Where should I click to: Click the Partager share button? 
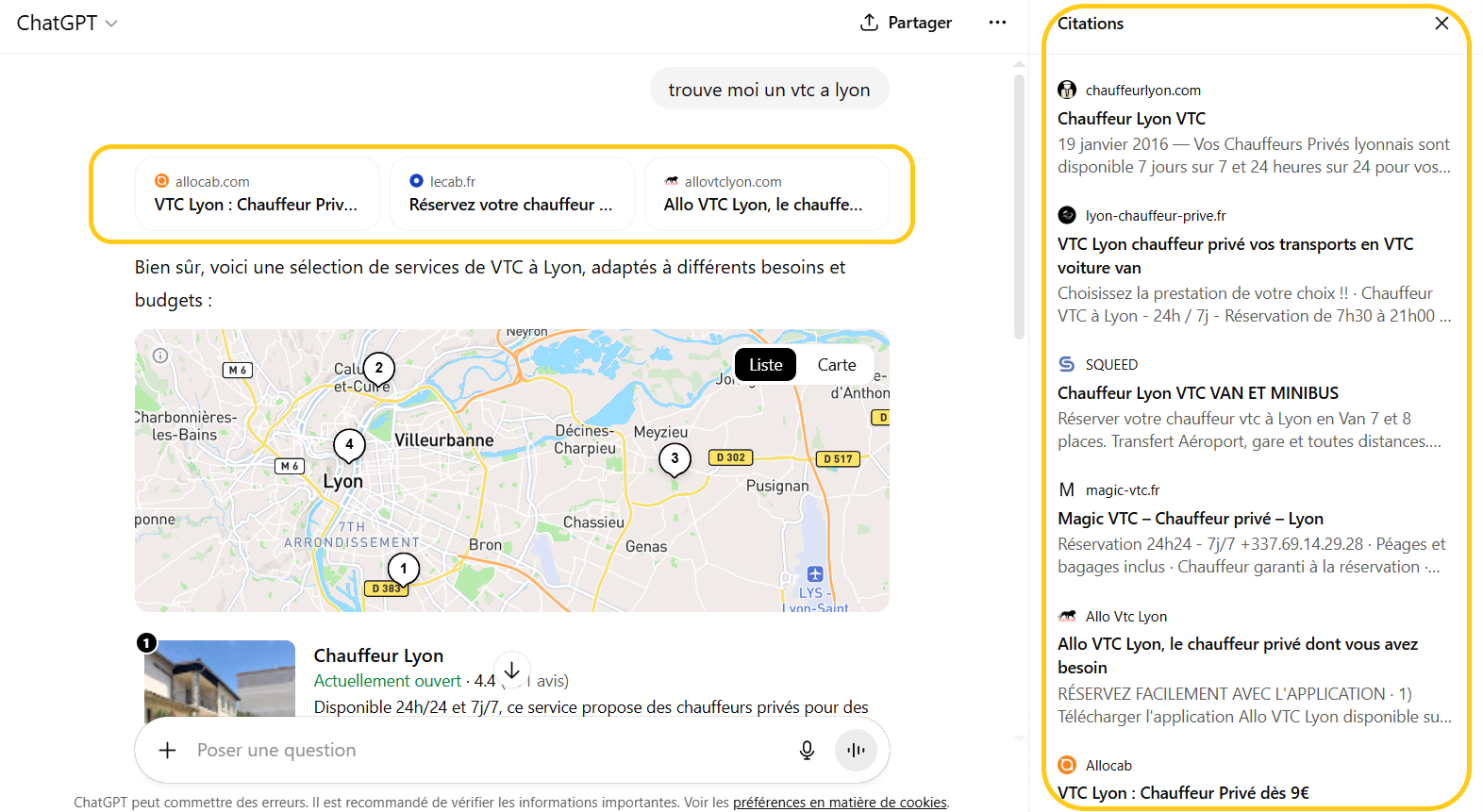[906, 23]
